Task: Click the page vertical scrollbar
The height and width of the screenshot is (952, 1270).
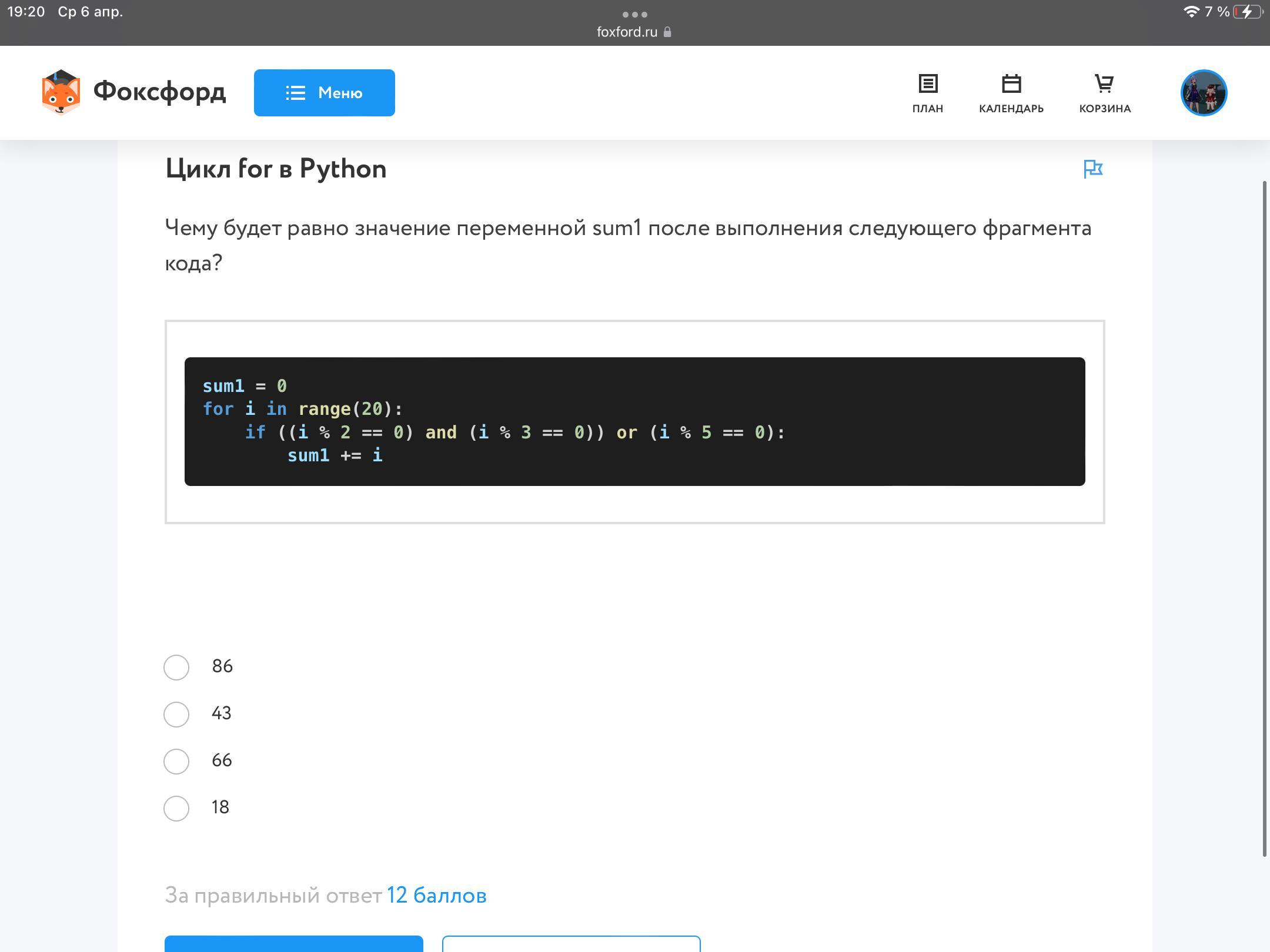Action: pos(1264,519)
